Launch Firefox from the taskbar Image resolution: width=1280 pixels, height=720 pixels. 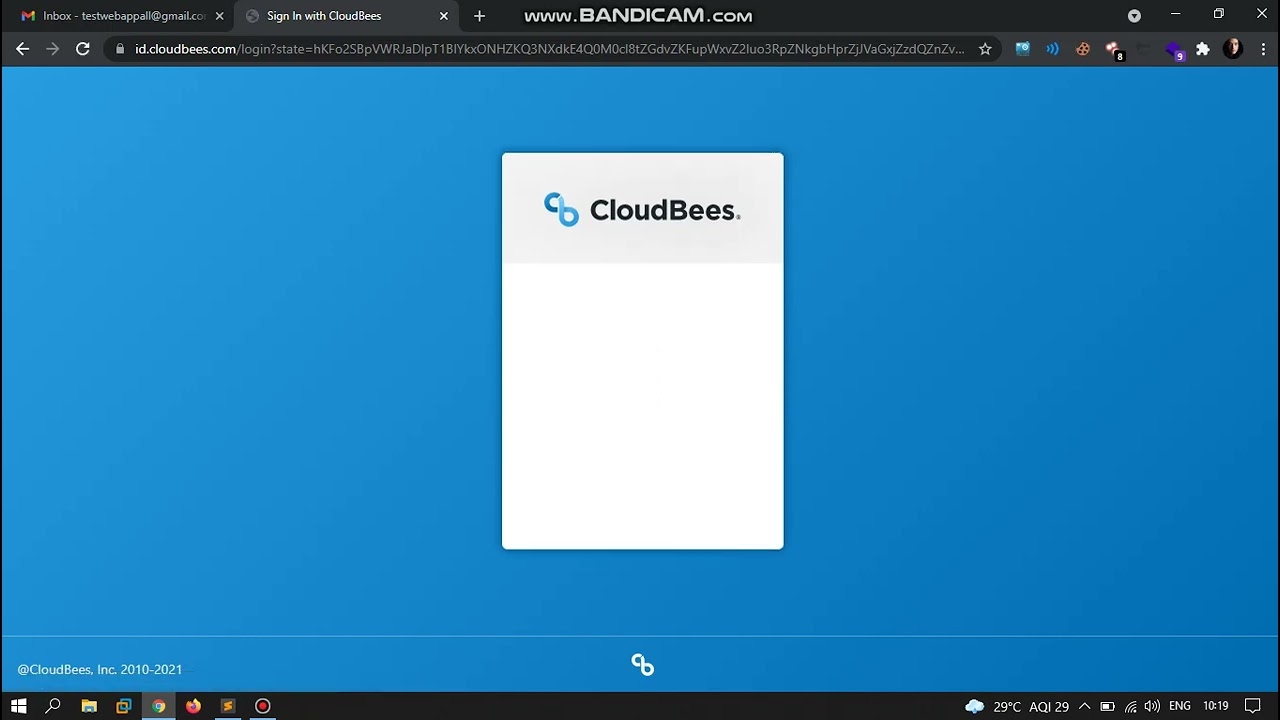click(193, 706)
